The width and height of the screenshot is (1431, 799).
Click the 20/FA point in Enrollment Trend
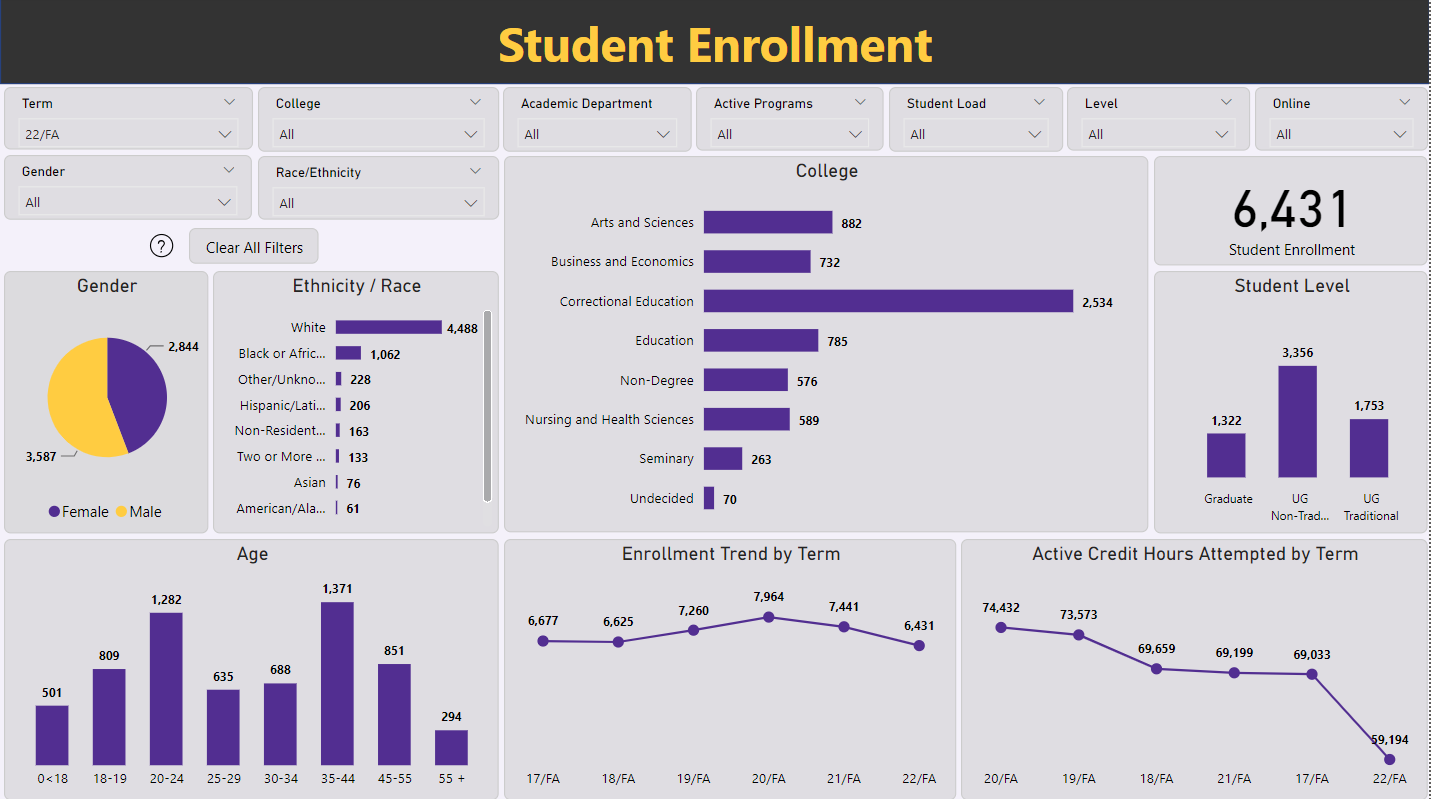(768, 617)
